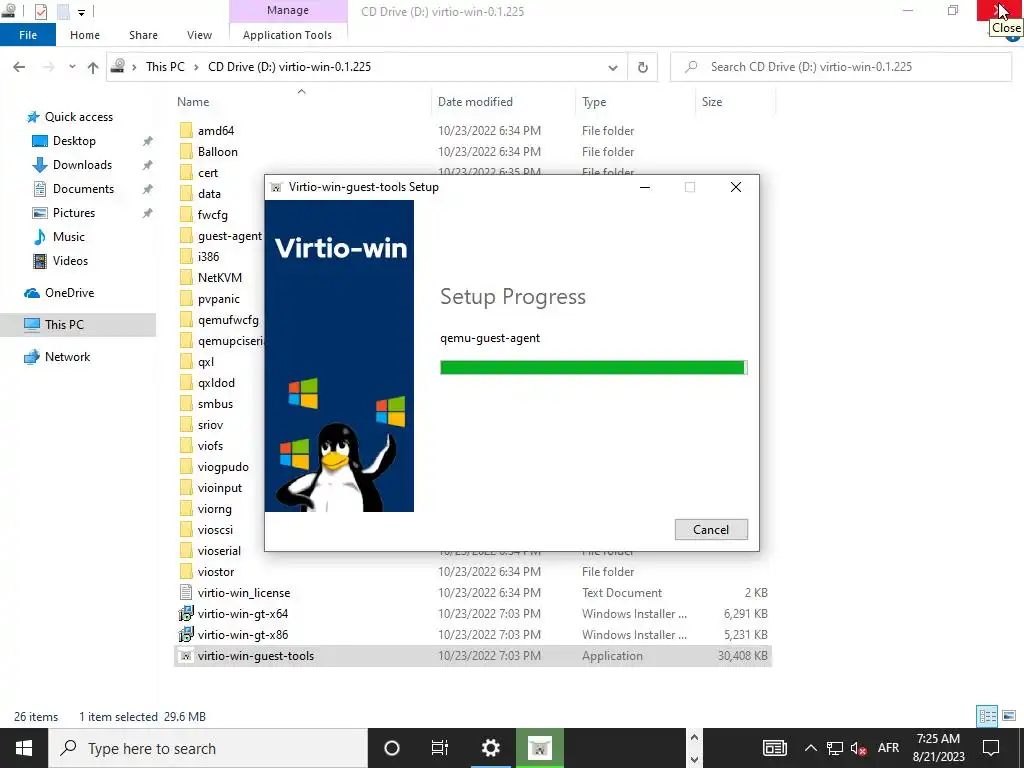Expand the address bar history dropdown
This screenshot has width=1024, height=768.
point(613,67)
